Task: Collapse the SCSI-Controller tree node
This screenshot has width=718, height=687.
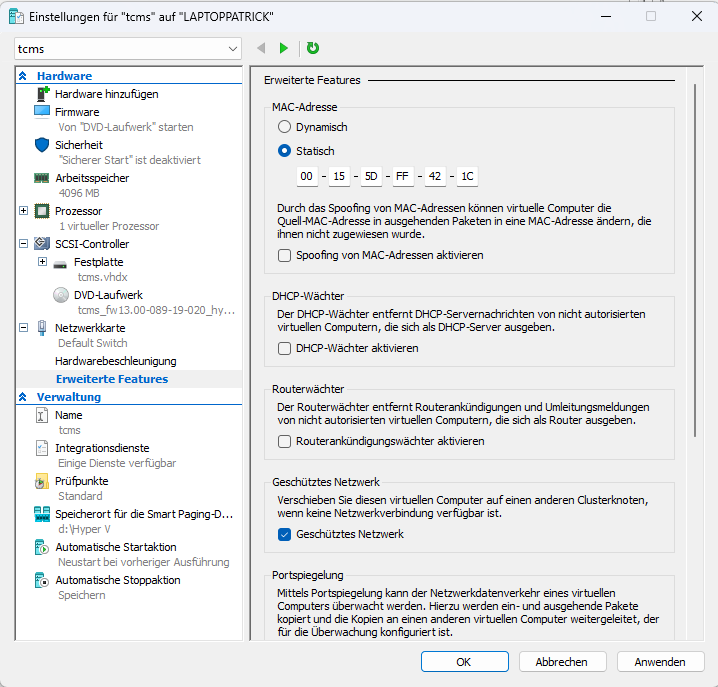Action: (x=24, y=244)
